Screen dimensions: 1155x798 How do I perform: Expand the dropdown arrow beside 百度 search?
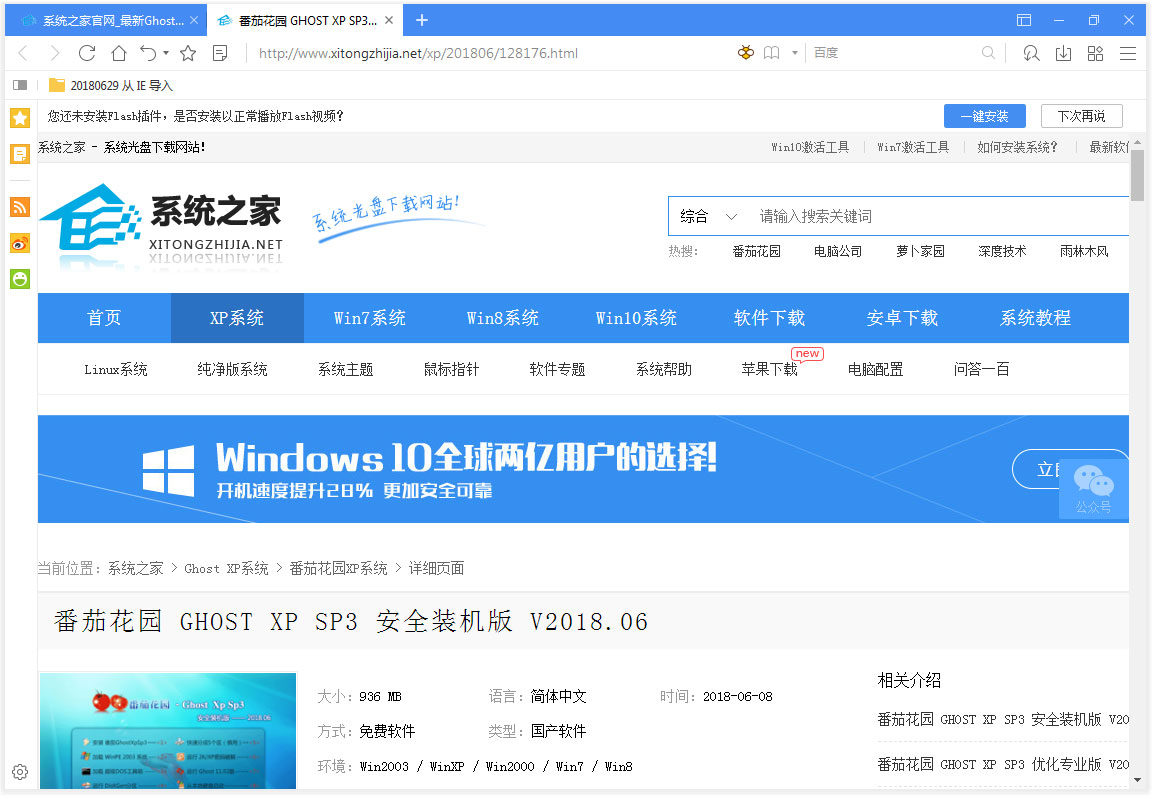pos(795,53)
